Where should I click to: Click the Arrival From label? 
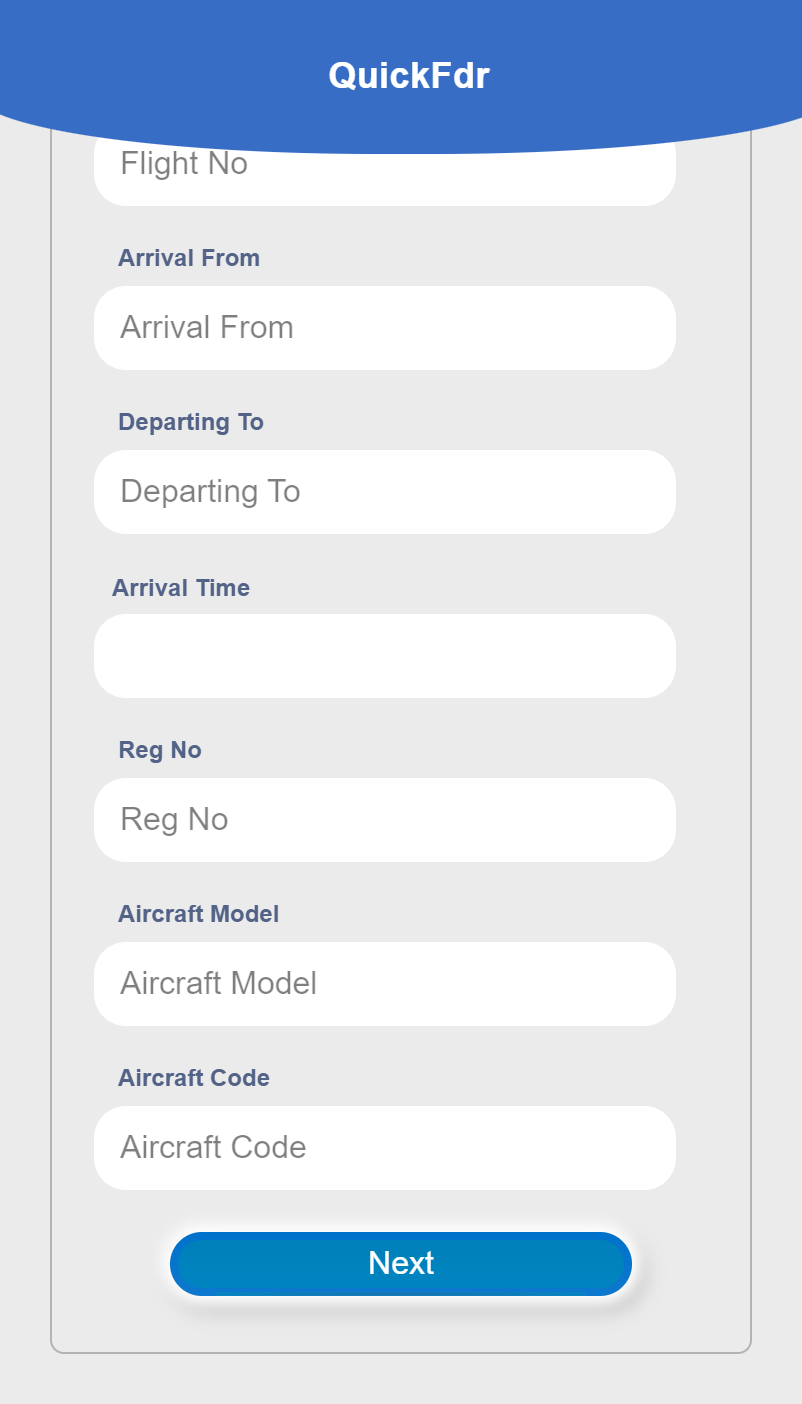[189, 258]
